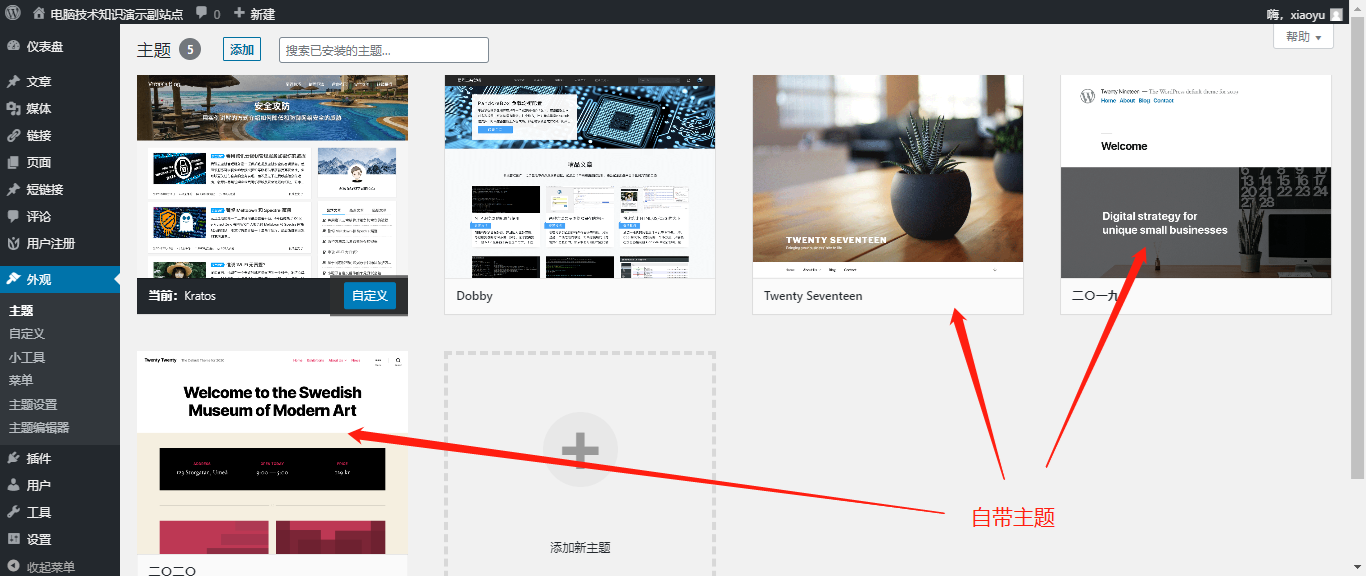This screenshot has width=1366, height=576.
Task: Open xiaoyu user avatar
Action: 1337,14
